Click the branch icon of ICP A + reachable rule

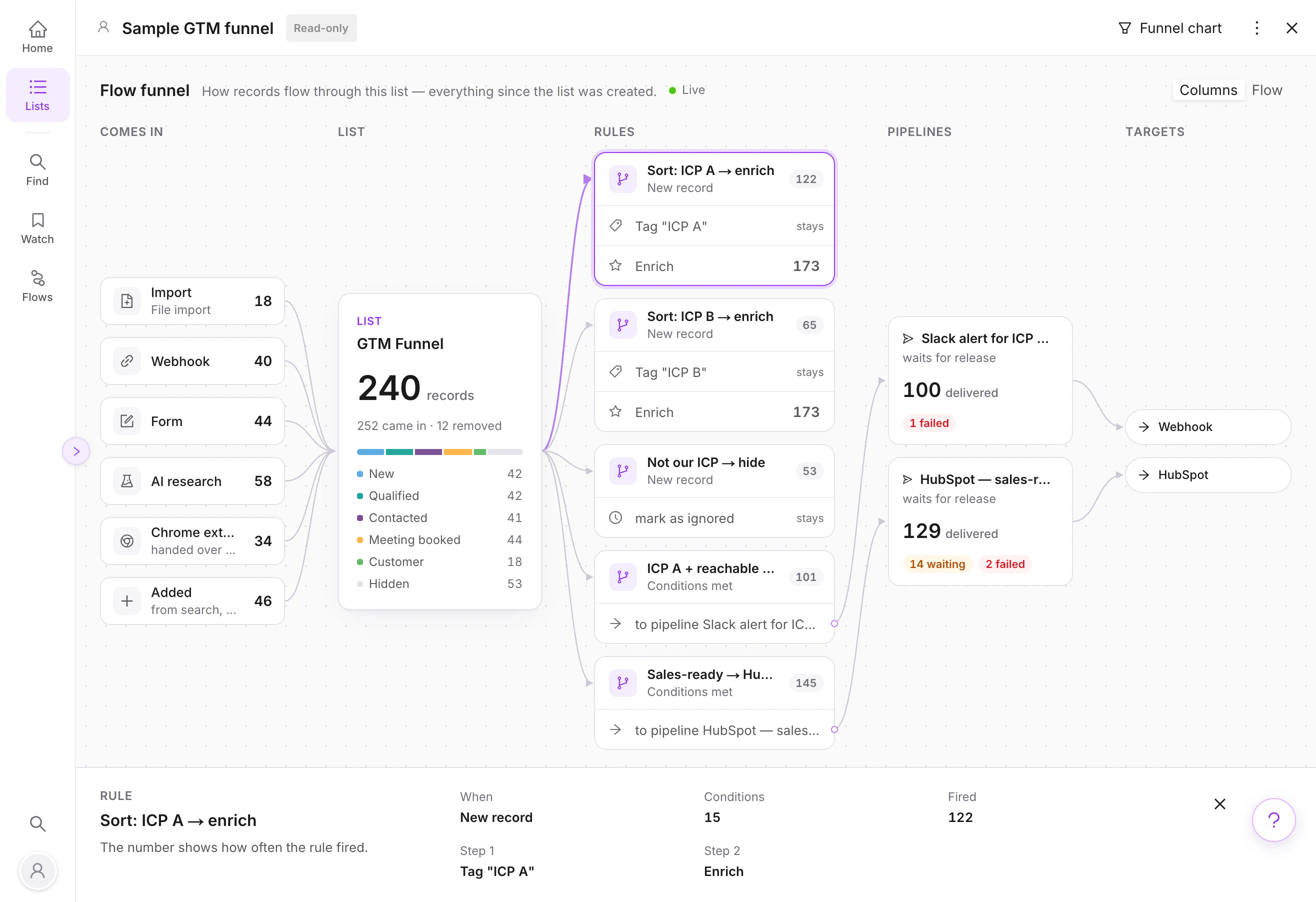pyautogui.click(x=623, y=577)
